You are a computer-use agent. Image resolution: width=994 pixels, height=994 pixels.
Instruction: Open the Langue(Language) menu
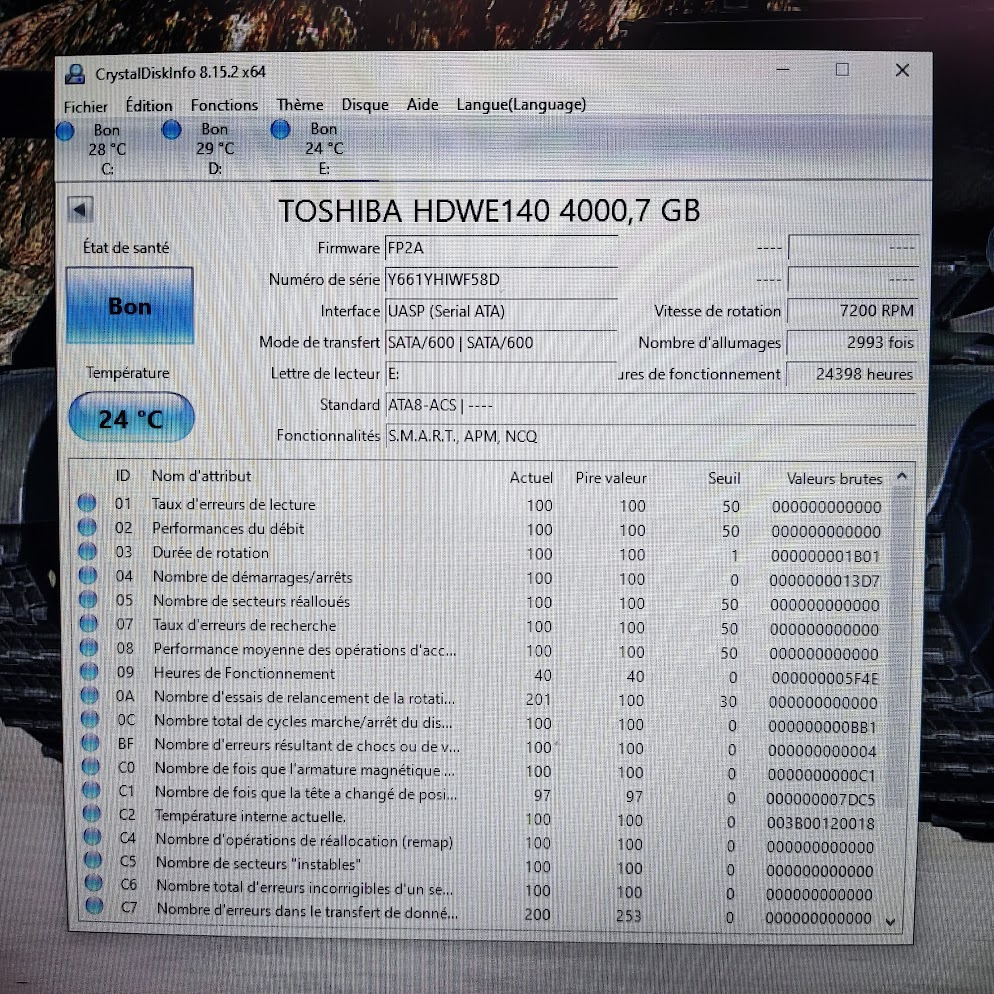[521, 104]
